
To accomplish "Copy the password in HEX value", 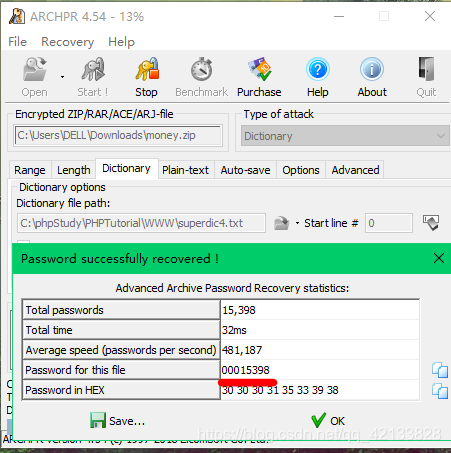I will tap(440, 390).
